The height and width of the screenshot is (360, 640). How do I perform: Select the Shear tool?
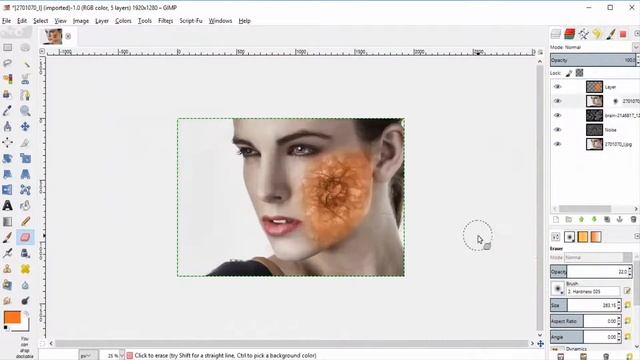click(7, 174)
